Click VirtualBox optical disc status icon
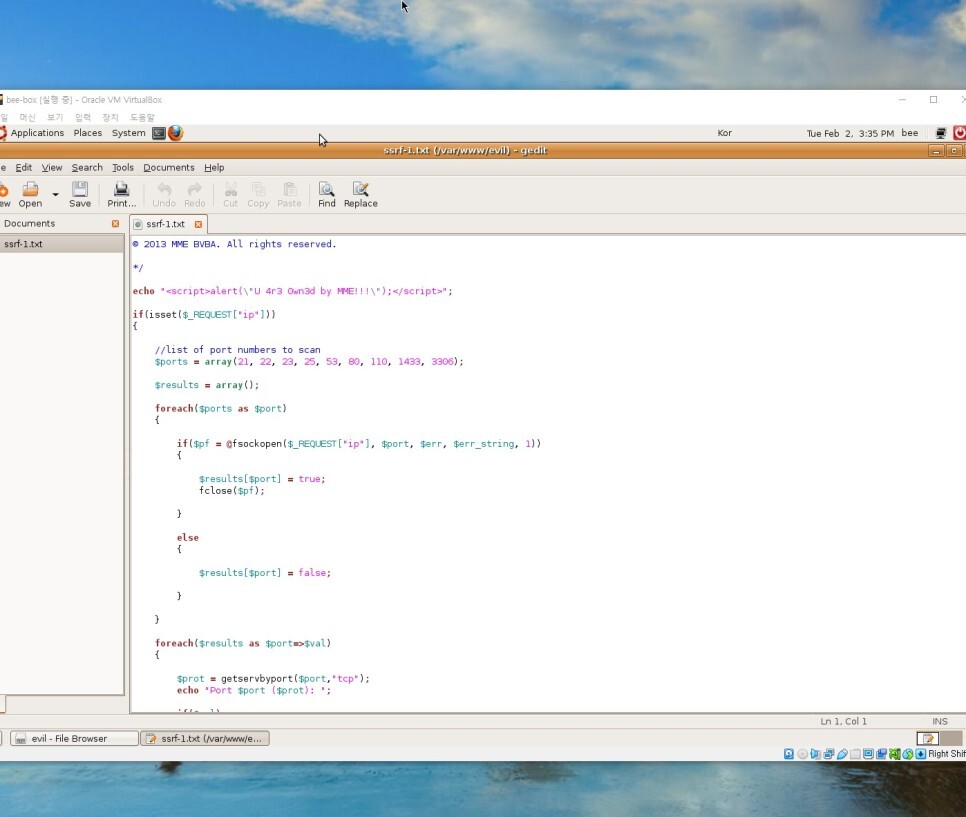The height and width of the screenshot is (817, 966). 802,754
